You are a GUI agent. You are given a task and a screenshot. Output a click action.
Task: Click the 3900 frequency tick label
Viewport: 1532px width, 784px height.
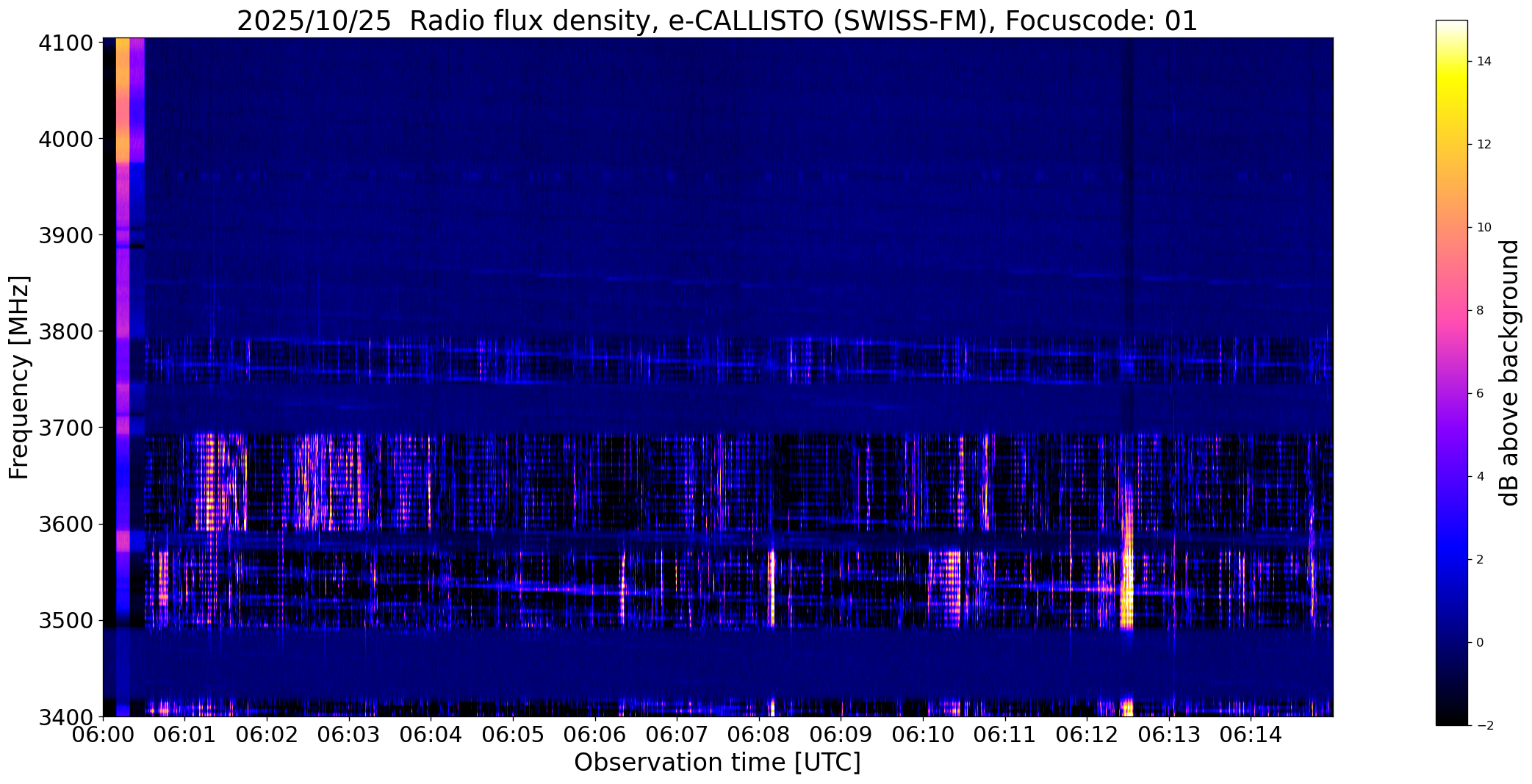(65, 235)
